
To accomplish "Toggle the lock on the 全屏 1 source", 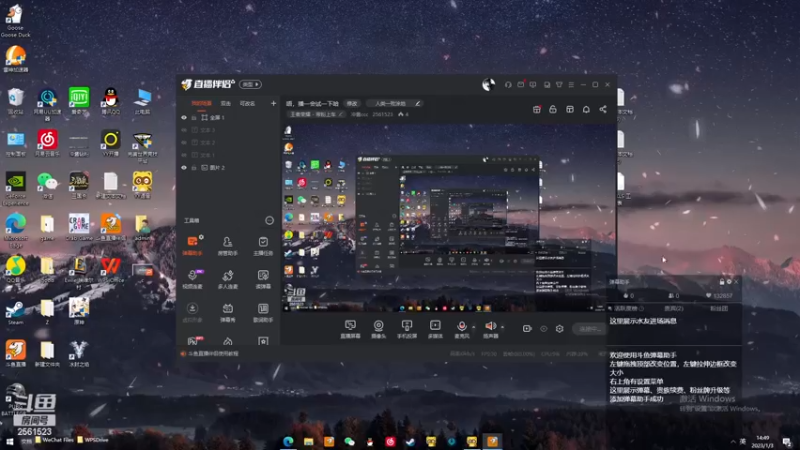I will pyautogui.click(x=194, y=117).
